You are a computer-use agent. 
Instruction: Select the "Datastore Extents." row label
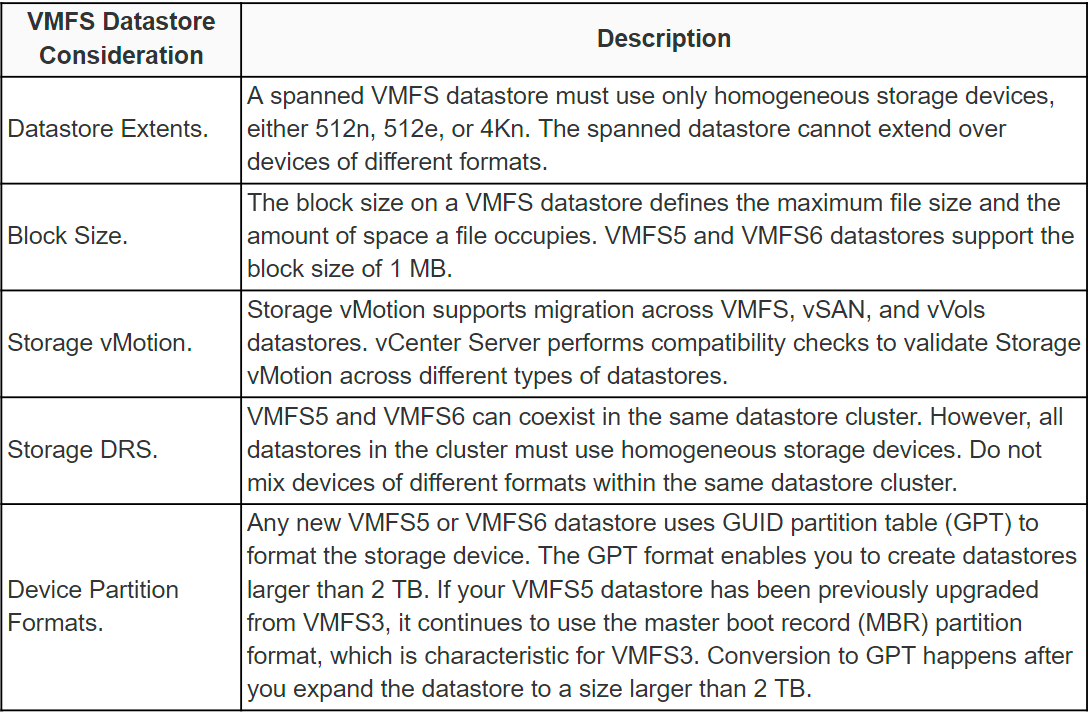click(x=108, y=130)
